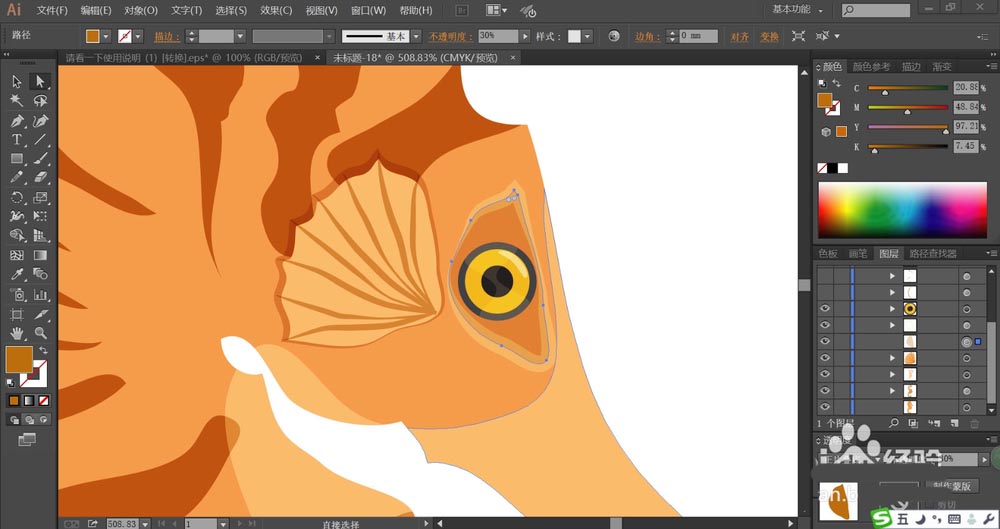Click the 对齐 align link
Image resolution: width=1000 pixels, height=529 pixels.
pyautogui.click(x=739, y=36)
